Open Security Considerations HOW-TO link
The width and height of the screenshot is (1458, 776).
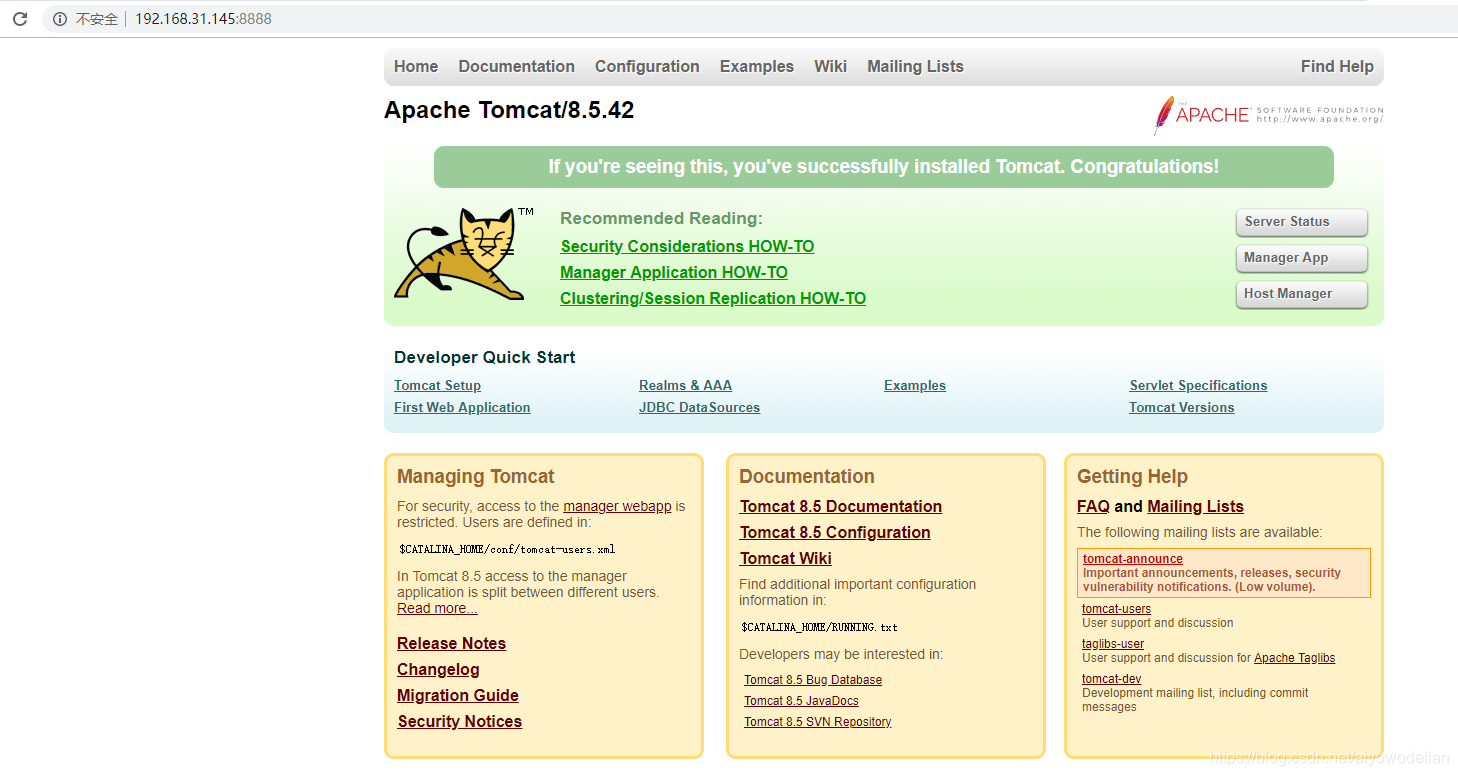point(687,246)
